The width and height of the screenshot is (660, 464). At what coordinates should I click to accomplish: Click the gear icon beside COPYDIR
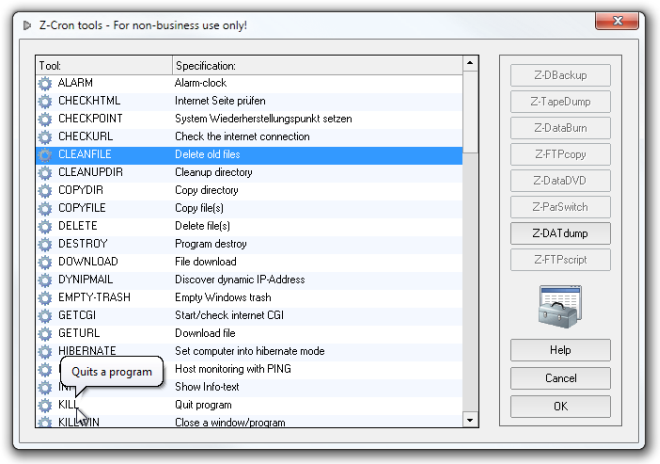coord(45,191)
